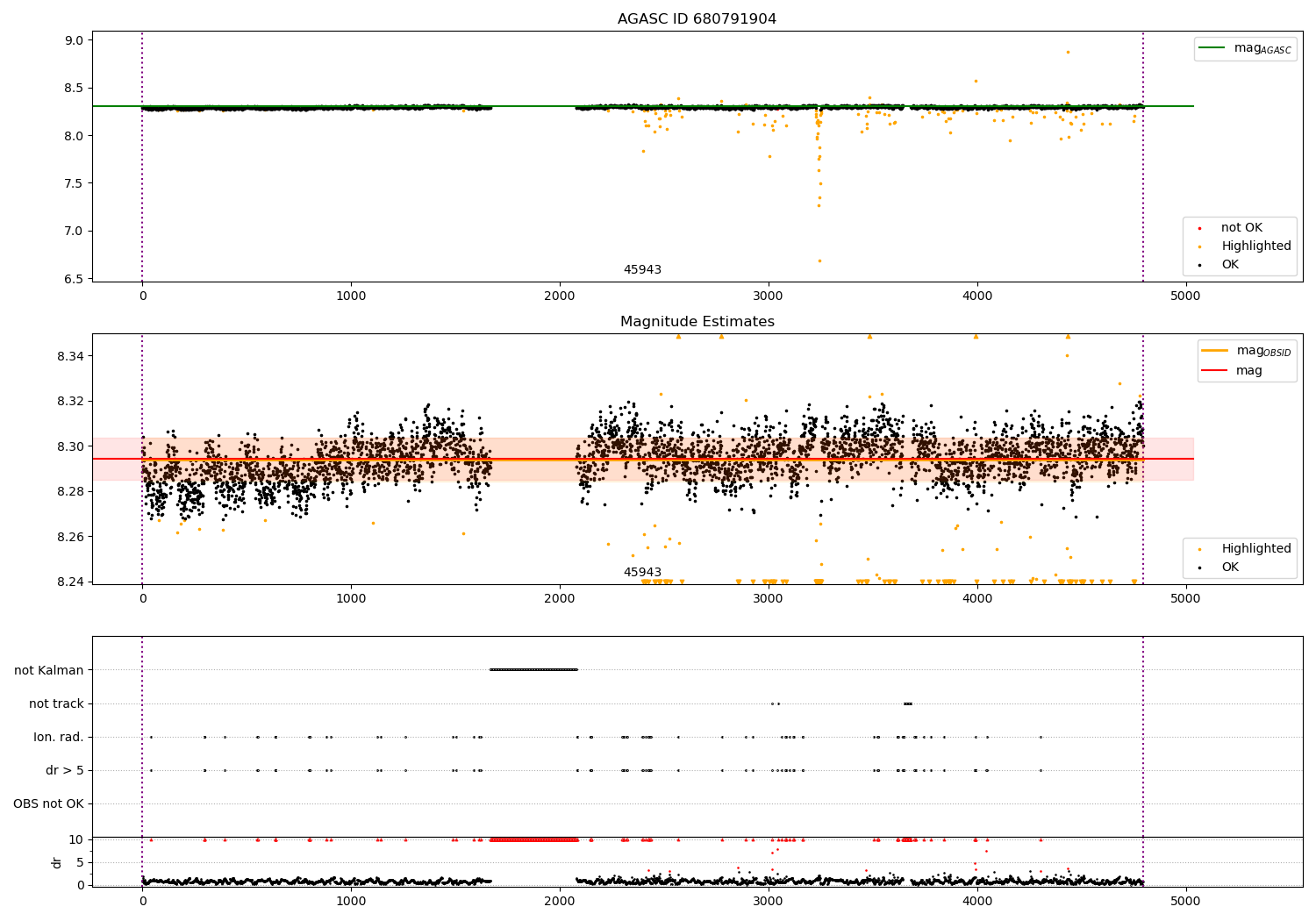This screenshot has height=921, width=1316.
Task: Click the 'not Kalman' row label
Action: (x=49, y=671)
